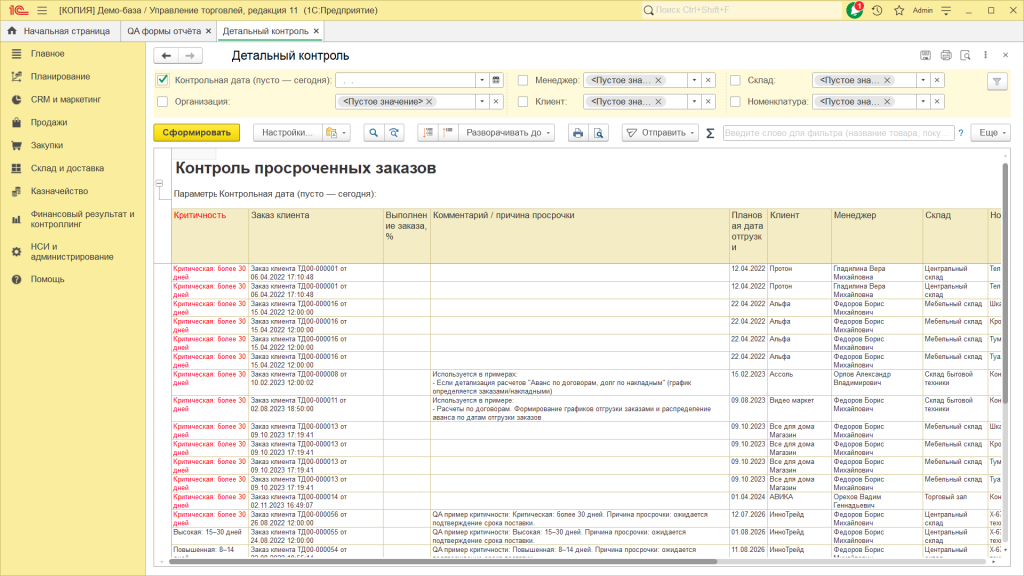Go forward with the right arrow button
This screenshot has width=1024, height=576.
190,56
